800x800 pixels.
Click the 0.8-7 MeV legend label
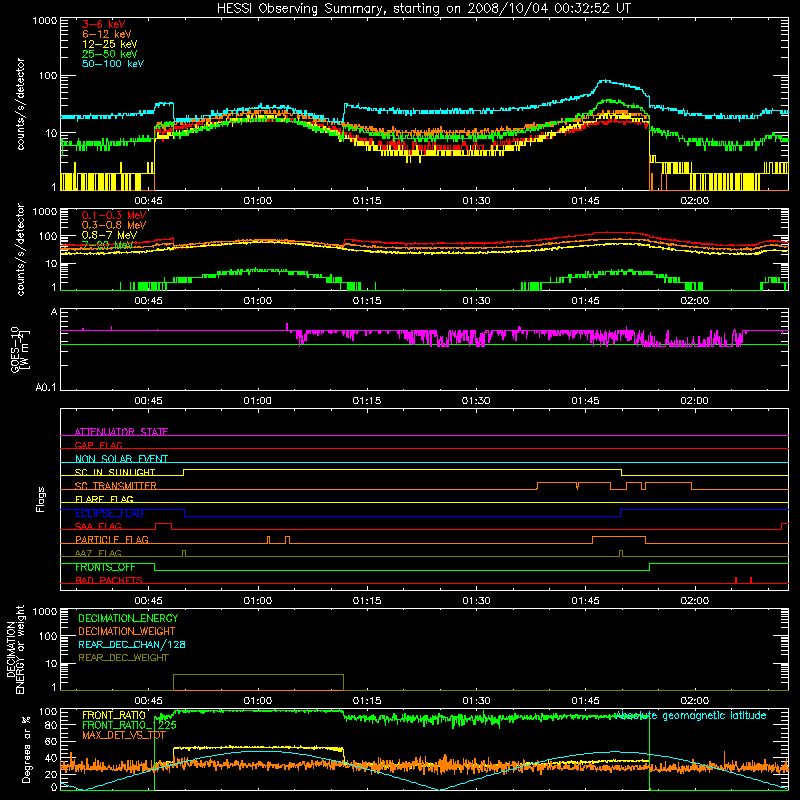point(109,235)
